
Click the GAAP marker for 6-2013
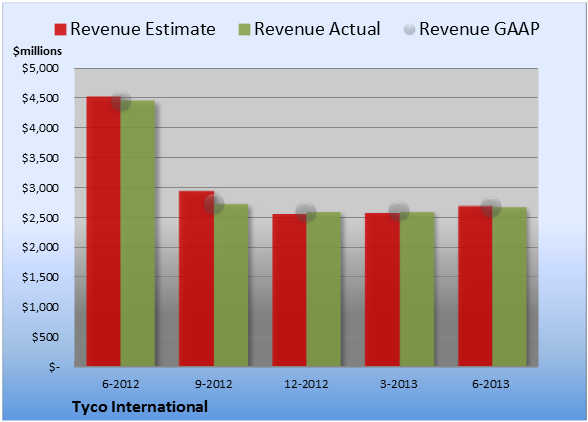tap(491, 207)
